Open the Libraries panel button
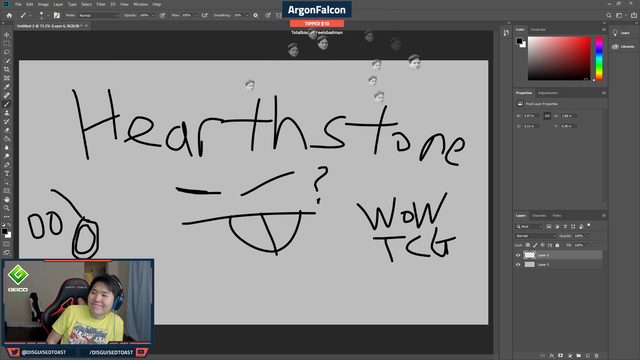This screenshot has width=640, height=360. tap(623, 47)
